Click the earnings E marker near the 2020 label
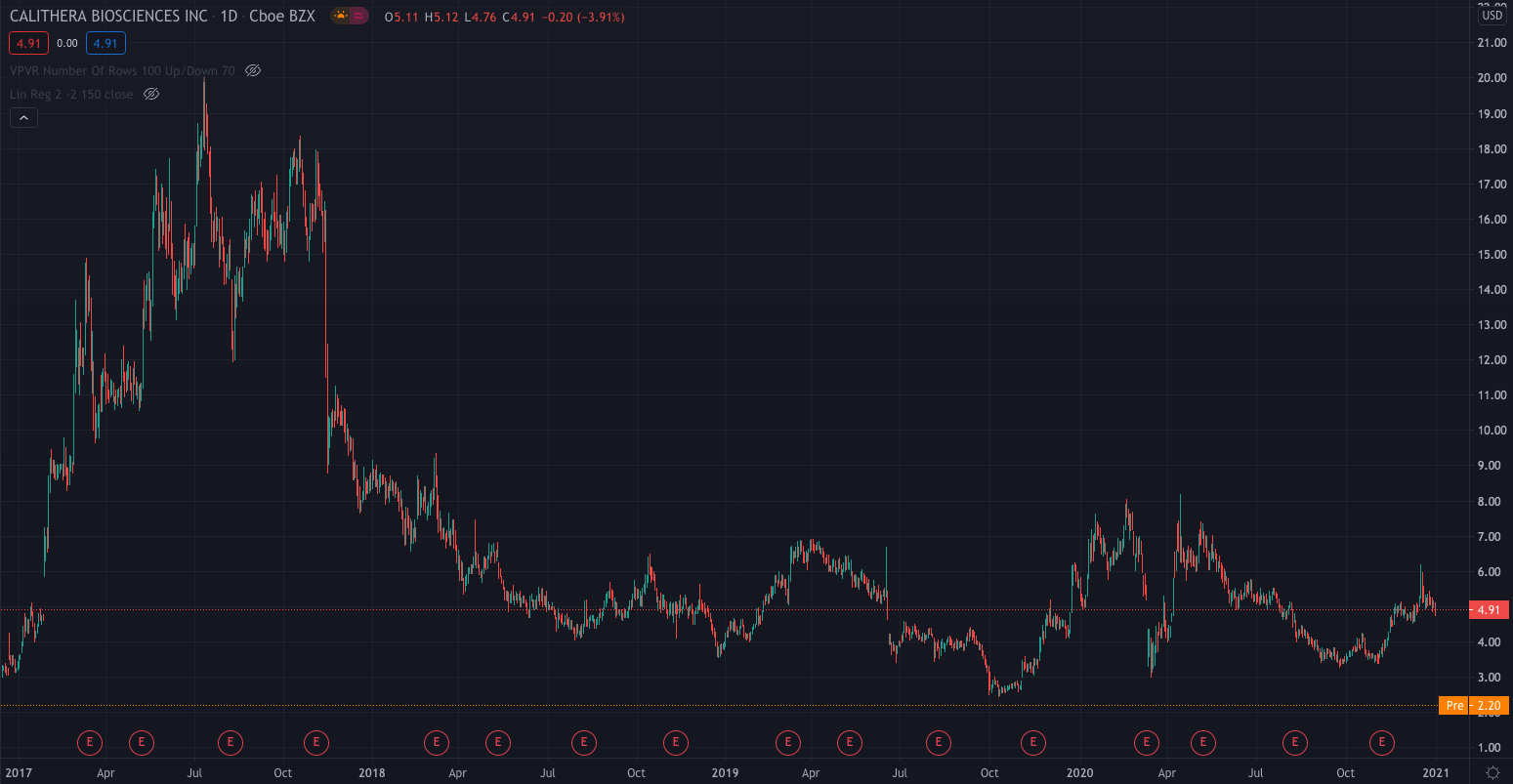 click(x=1032, y=743)
